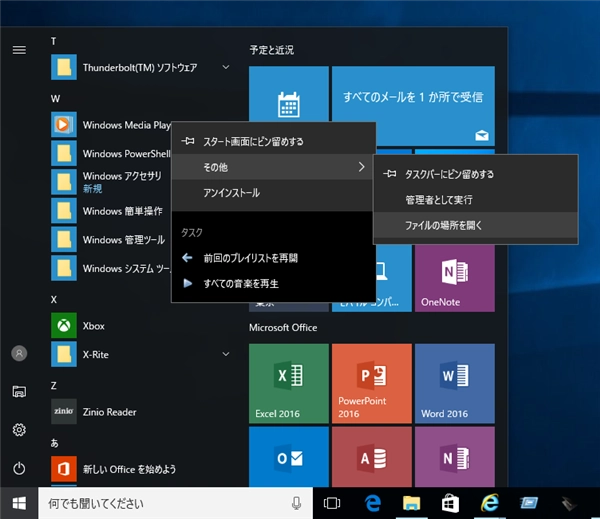Click the letter W group header
This screenshot has width=600, height=519.
55,99
